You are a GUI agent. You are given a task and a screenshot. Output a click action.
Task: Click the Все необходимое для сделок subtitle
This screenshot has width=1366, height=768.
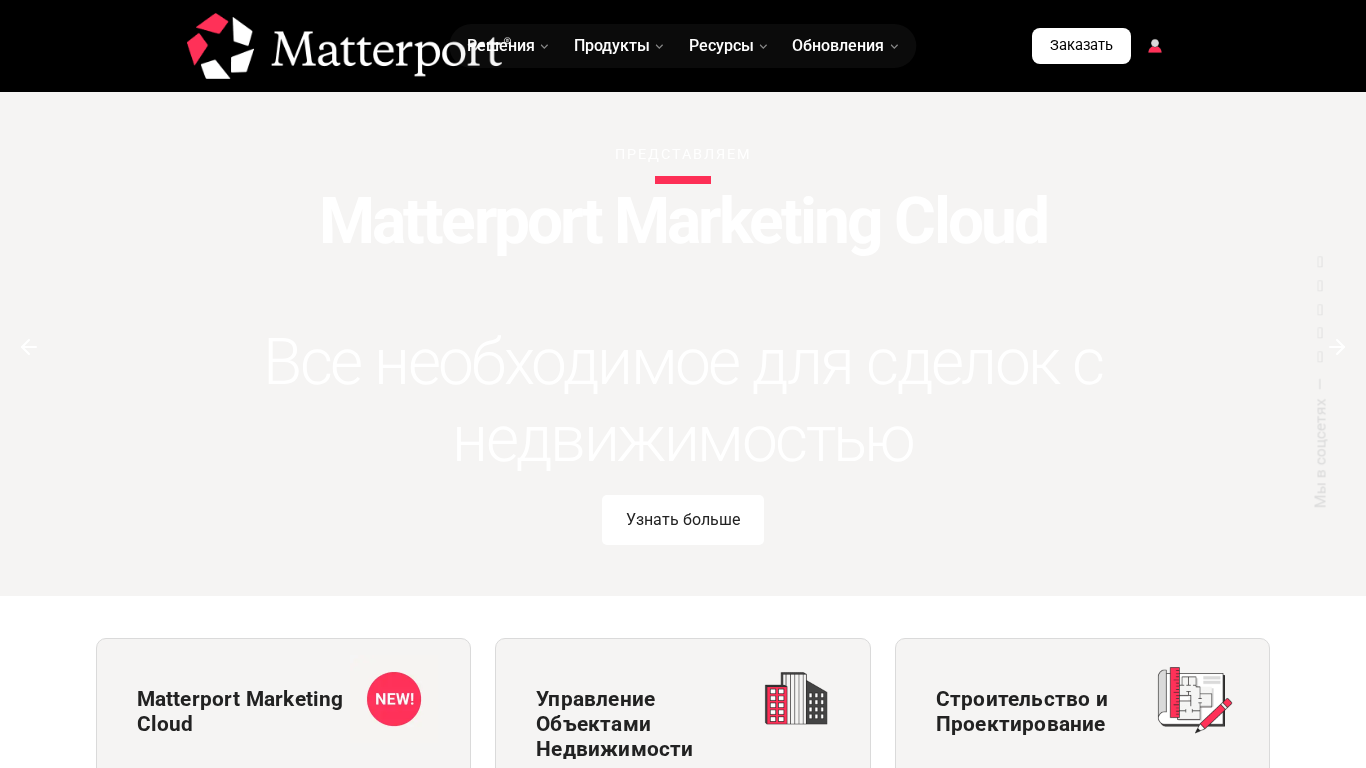683,400
